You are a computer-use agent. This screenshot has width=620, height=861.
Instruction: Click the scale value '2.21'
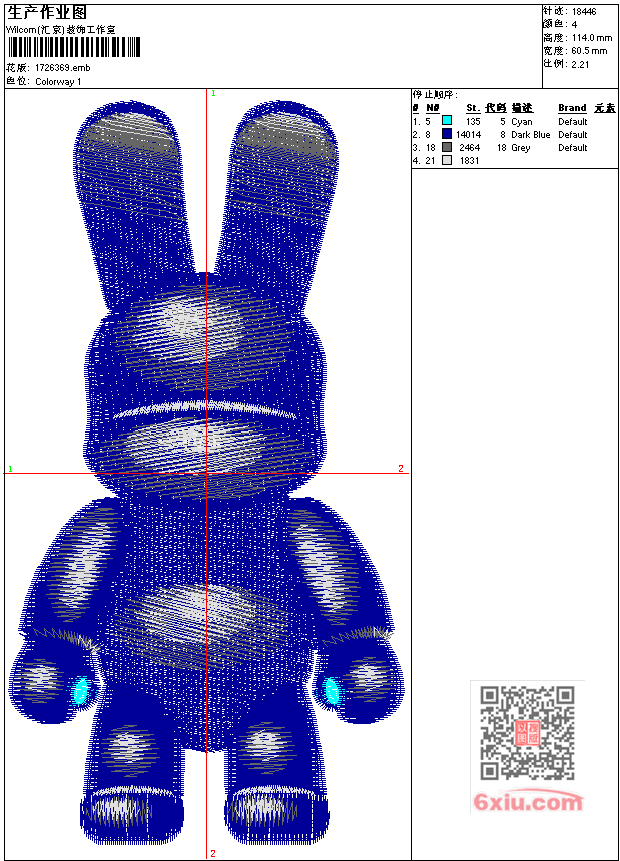pos(580,64)
